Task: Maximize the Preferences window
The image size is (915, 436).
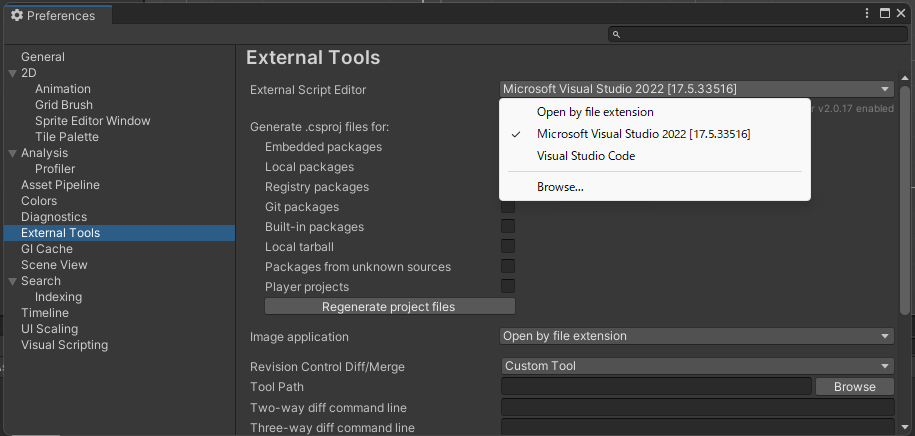Action: [x=885, y=13]
